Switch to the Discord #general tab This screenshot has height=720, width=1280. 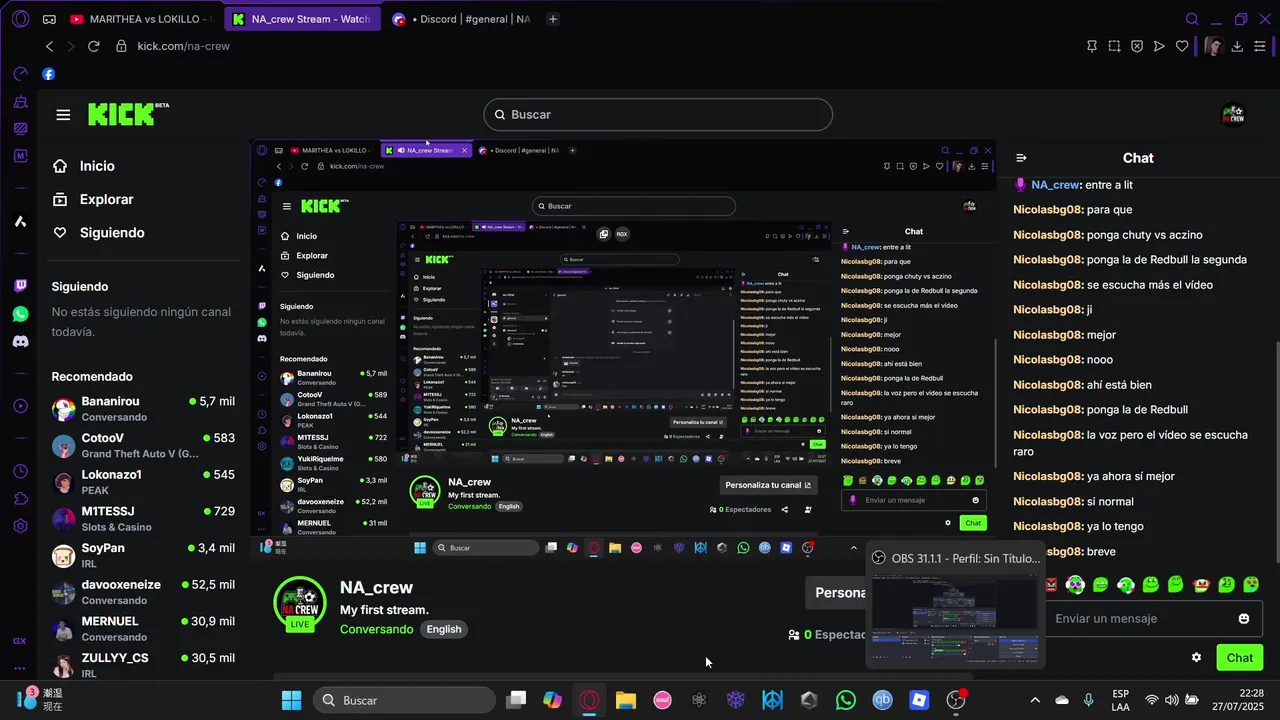[x=461, y=19]
